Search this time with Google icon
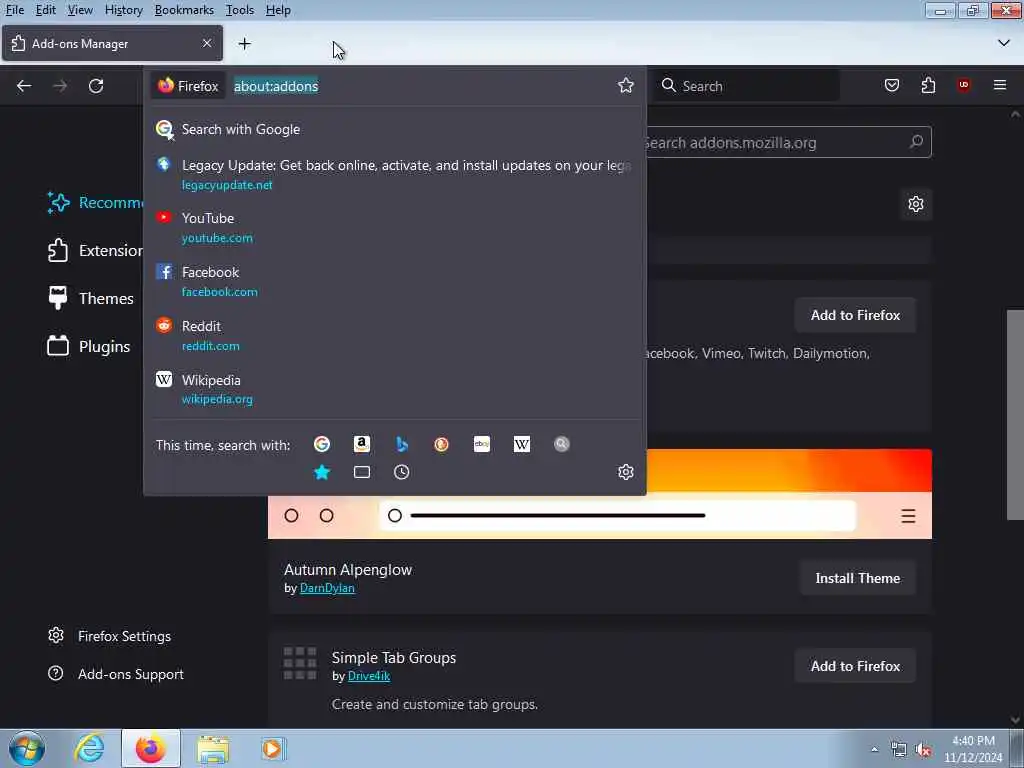 pos(321,444)
